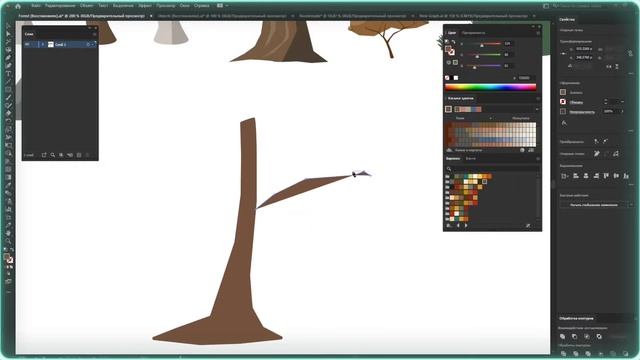Select the Paintbrush tool
Image resolution: width=640 pixels, height=360 pixels.
(8, 98)
